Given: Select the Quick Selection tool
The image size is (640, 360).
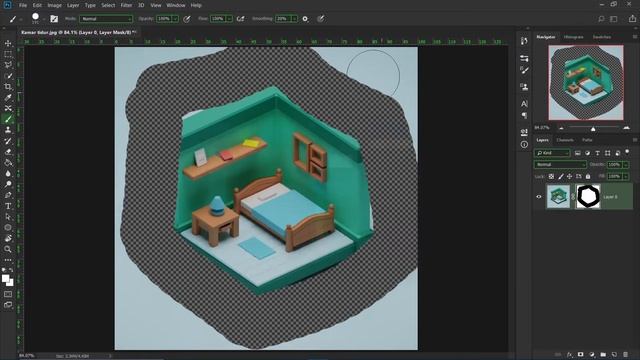Looking at the screenshot, I should pos(8,76).
